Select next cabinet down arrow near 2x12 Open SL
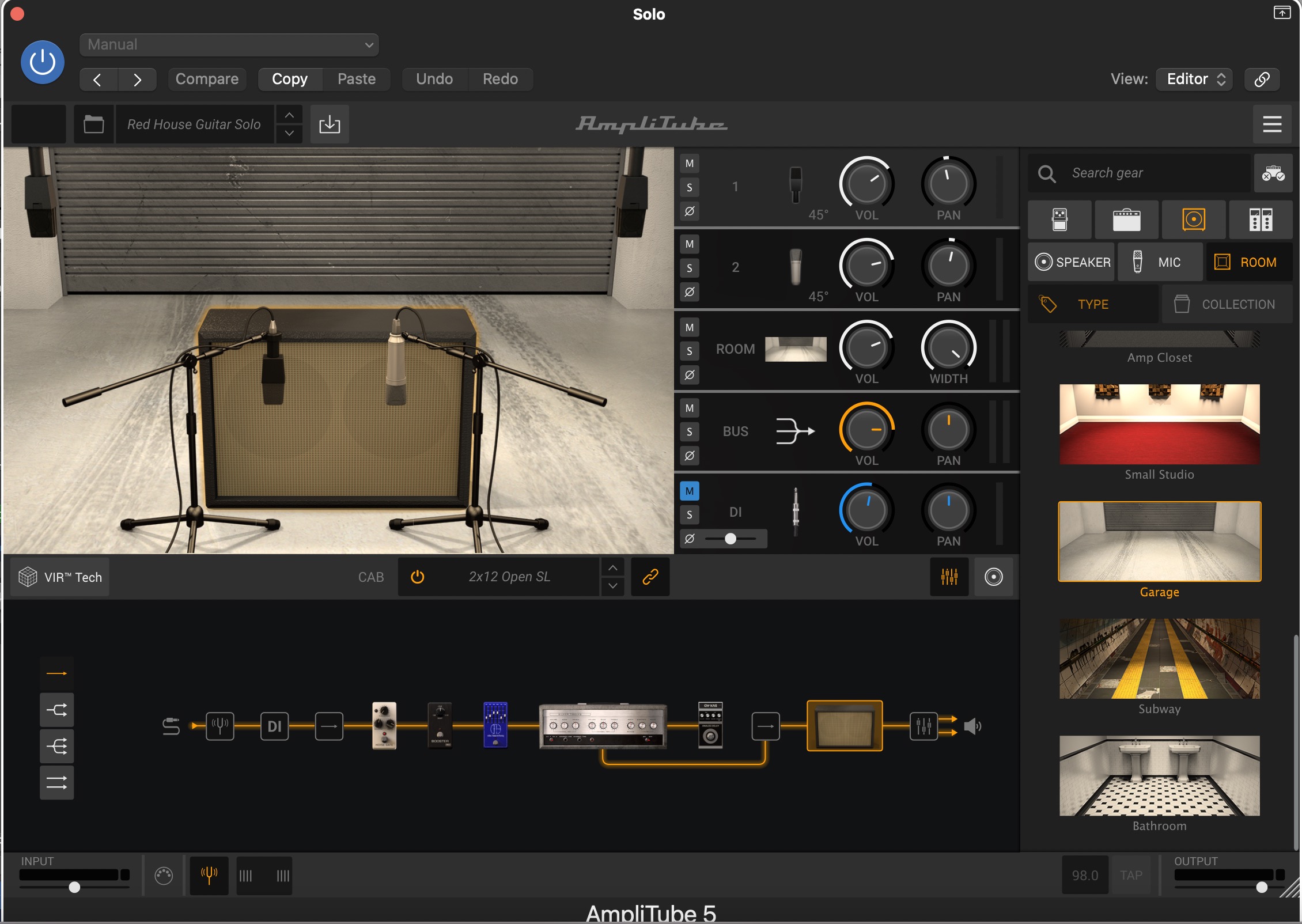The image size is (1302, 924). click(x=612, y=586)
